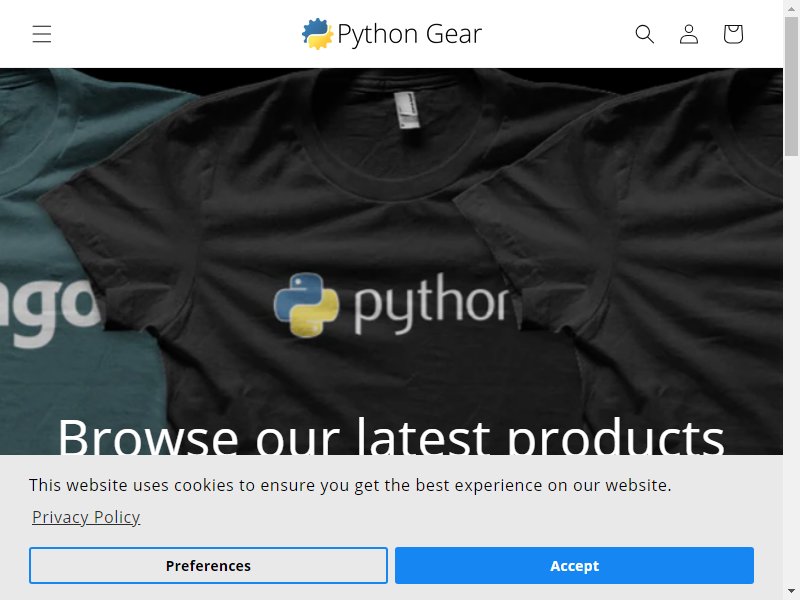
Task: Go to Python Gear home logo
Action: [x=391, y=34]
